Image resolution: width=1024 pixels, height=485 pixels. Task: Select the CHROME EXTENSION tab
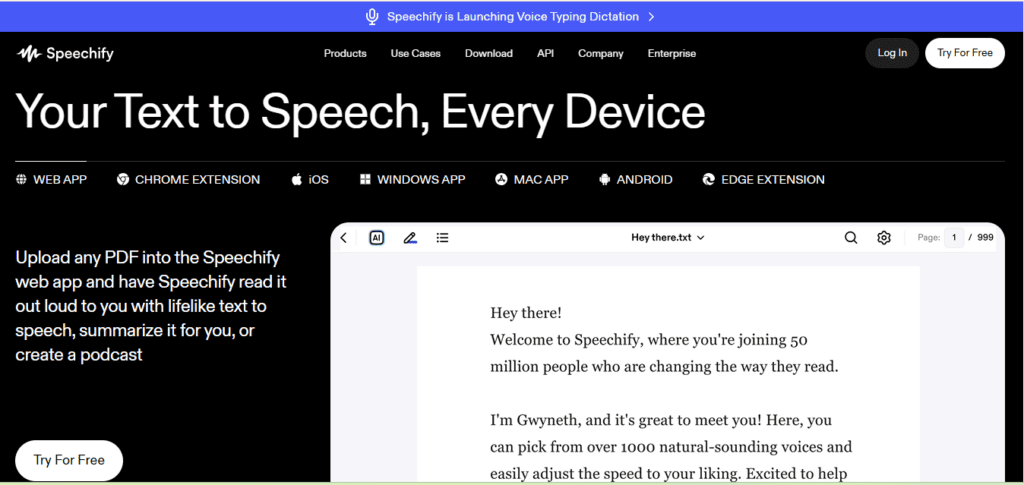pyautogui.click(x=188, y=180)
